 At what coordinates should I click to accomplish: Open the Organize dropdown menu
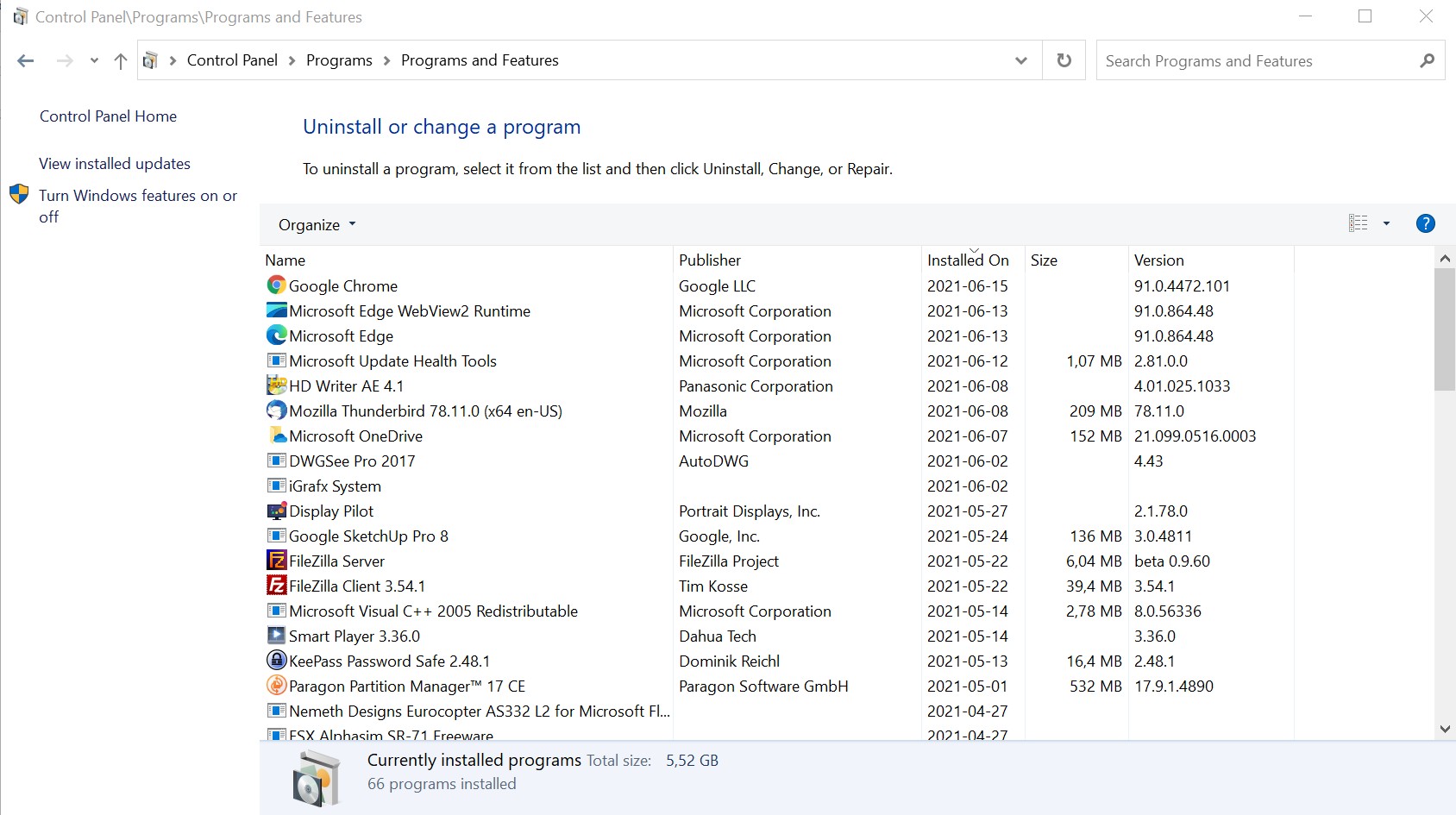317,225
